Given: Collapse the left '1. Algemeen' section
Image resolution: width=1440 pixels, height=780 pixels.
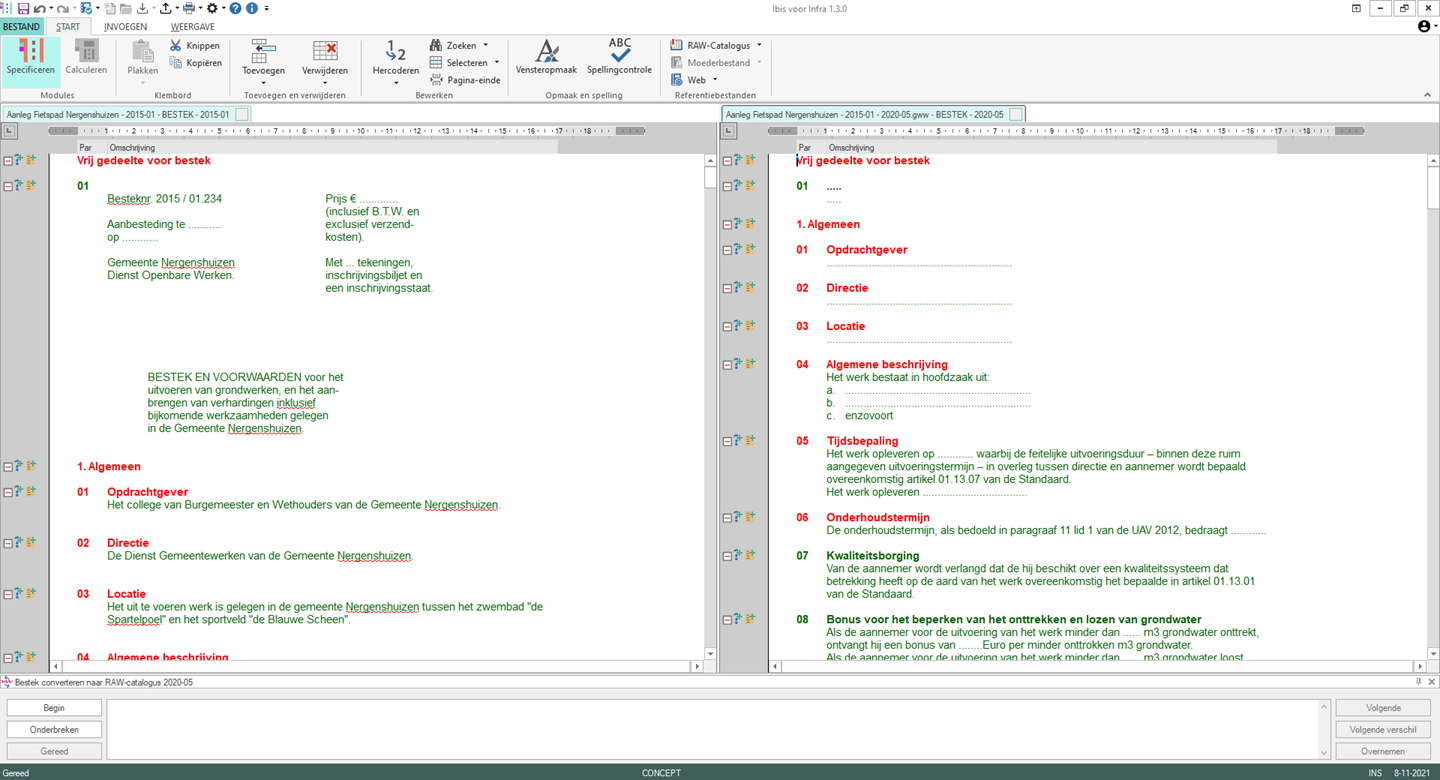Looking at the screenshot, I should [x=8, y=466].
